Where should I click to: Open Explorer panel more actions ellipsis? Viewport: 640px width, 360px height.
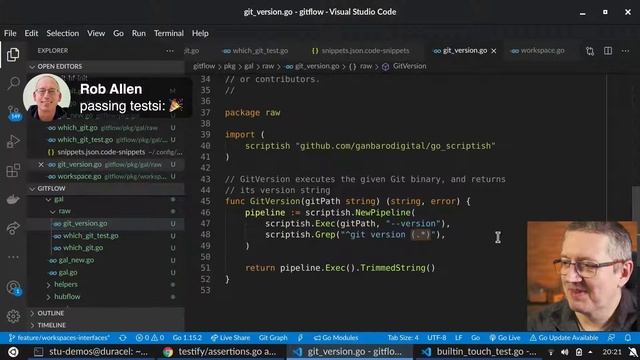pyautogui.click(x=170, y=51)
